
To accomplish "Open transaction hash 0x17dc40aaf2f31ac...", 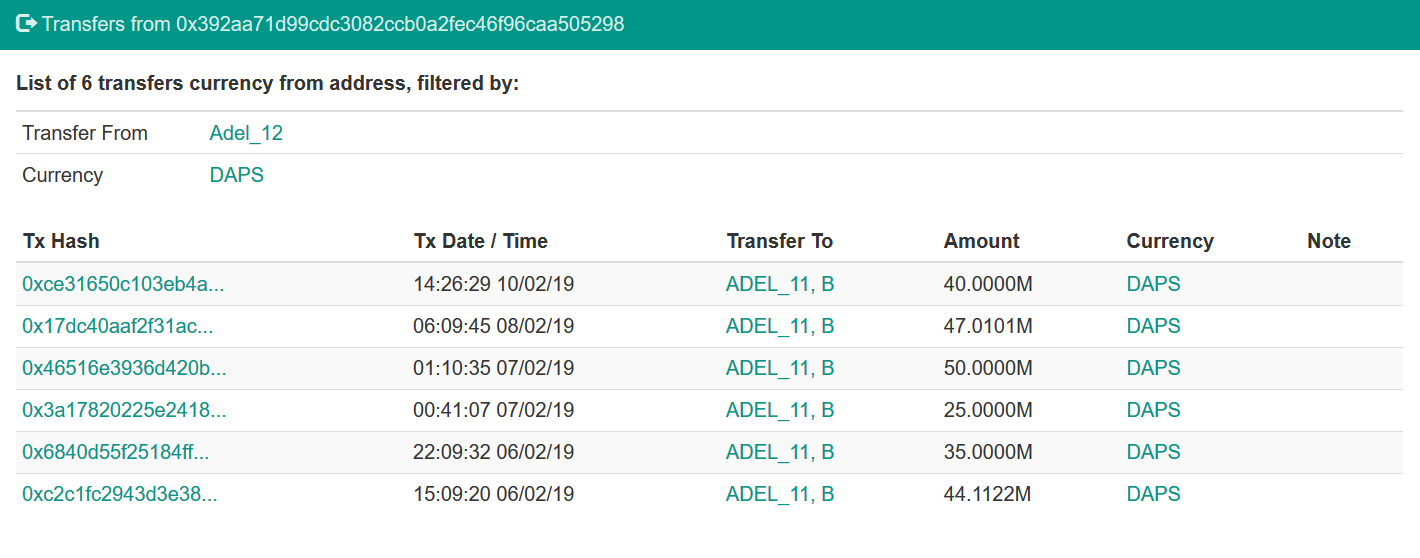I will [x=118, y=326].
